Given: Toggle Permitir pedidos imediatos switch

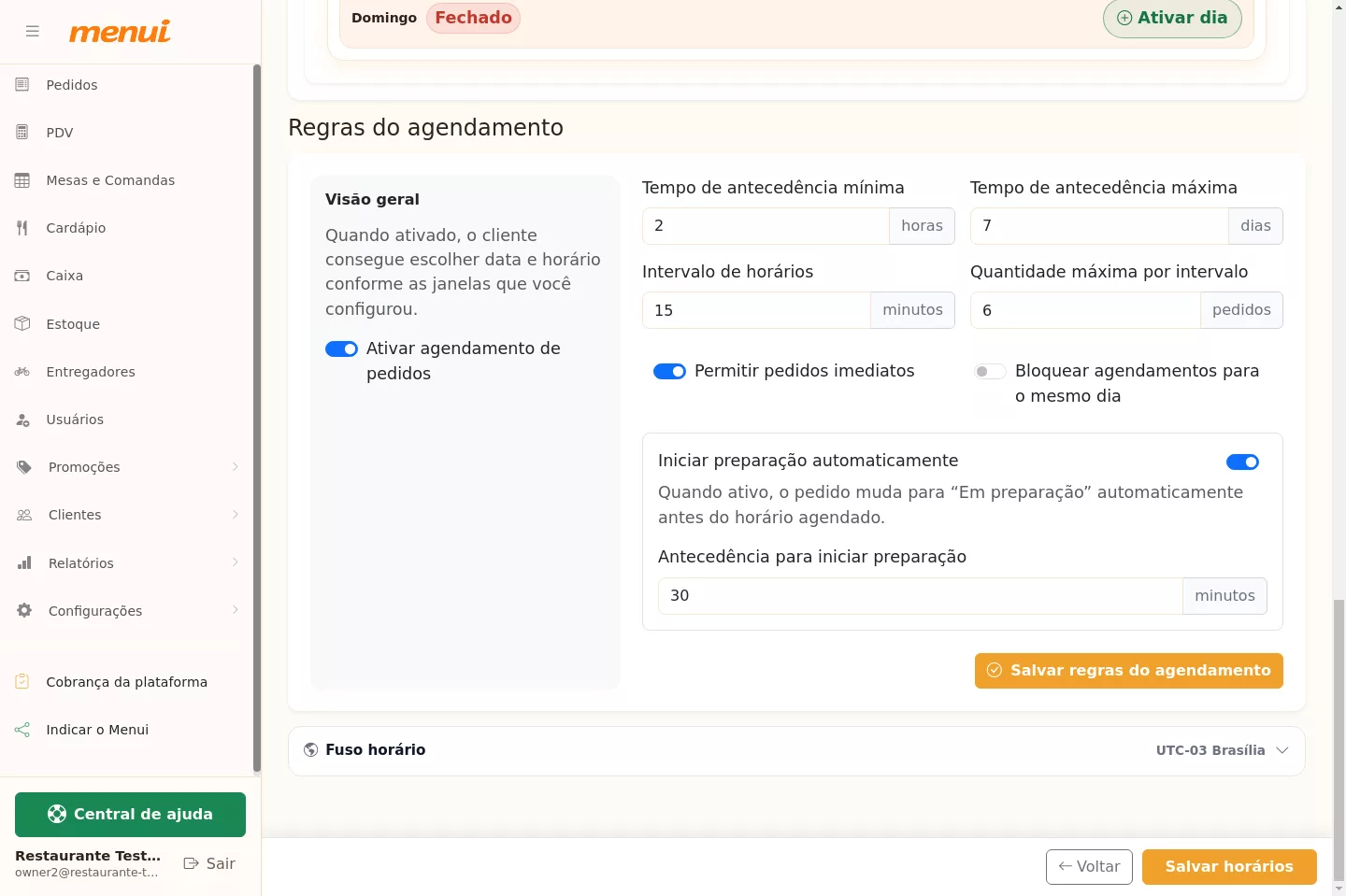Looking at the screenshot, I should click(x=669, y=371).
